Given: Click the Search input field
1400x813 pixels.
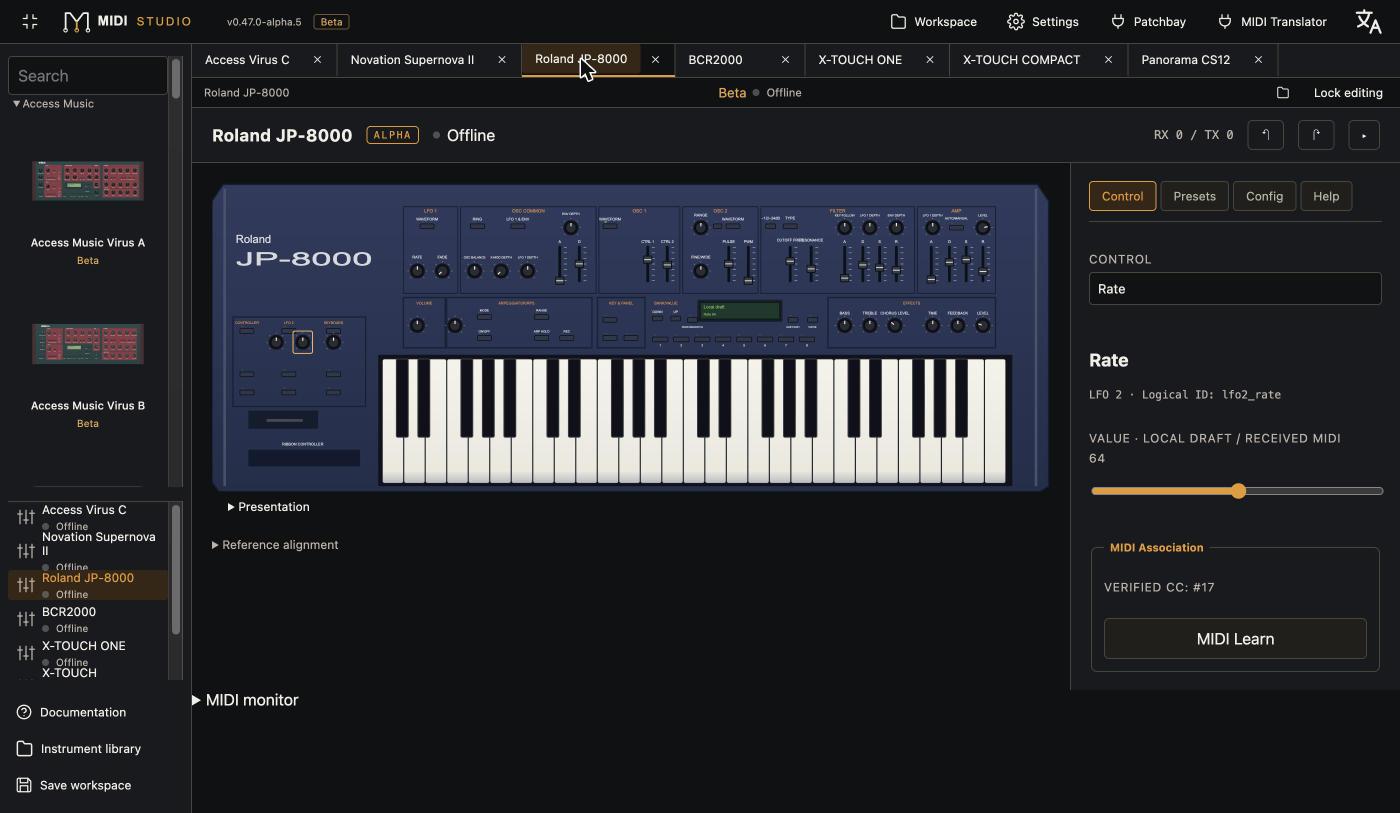Looking at the screenshot, I should [x=88, y=76].
